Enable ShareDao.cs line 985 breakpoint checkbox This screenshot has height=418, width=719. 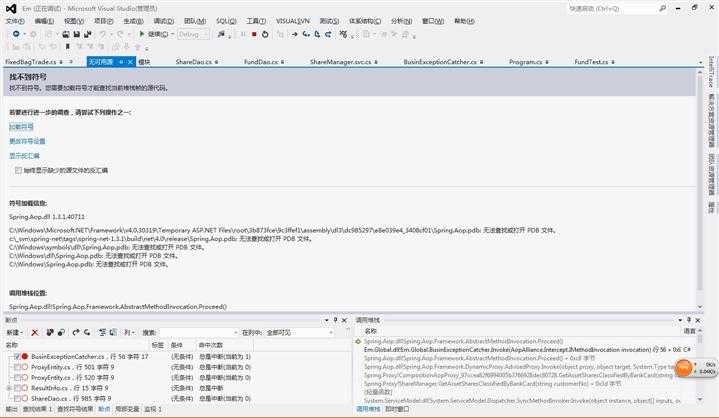(x=17, y=399)
